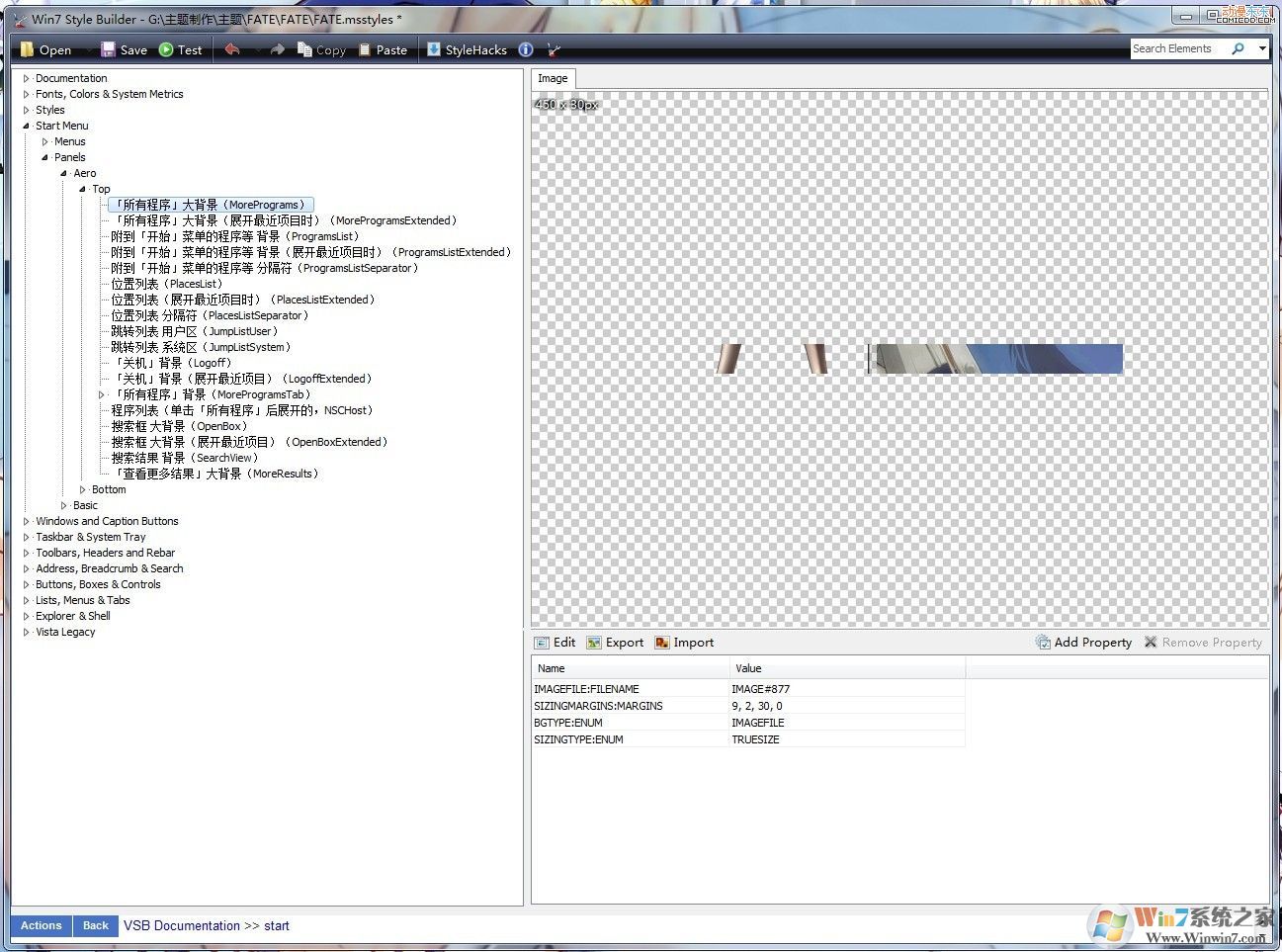
Task: Click the information circle icon on the toolbar
Action: [x=525, y=49]
